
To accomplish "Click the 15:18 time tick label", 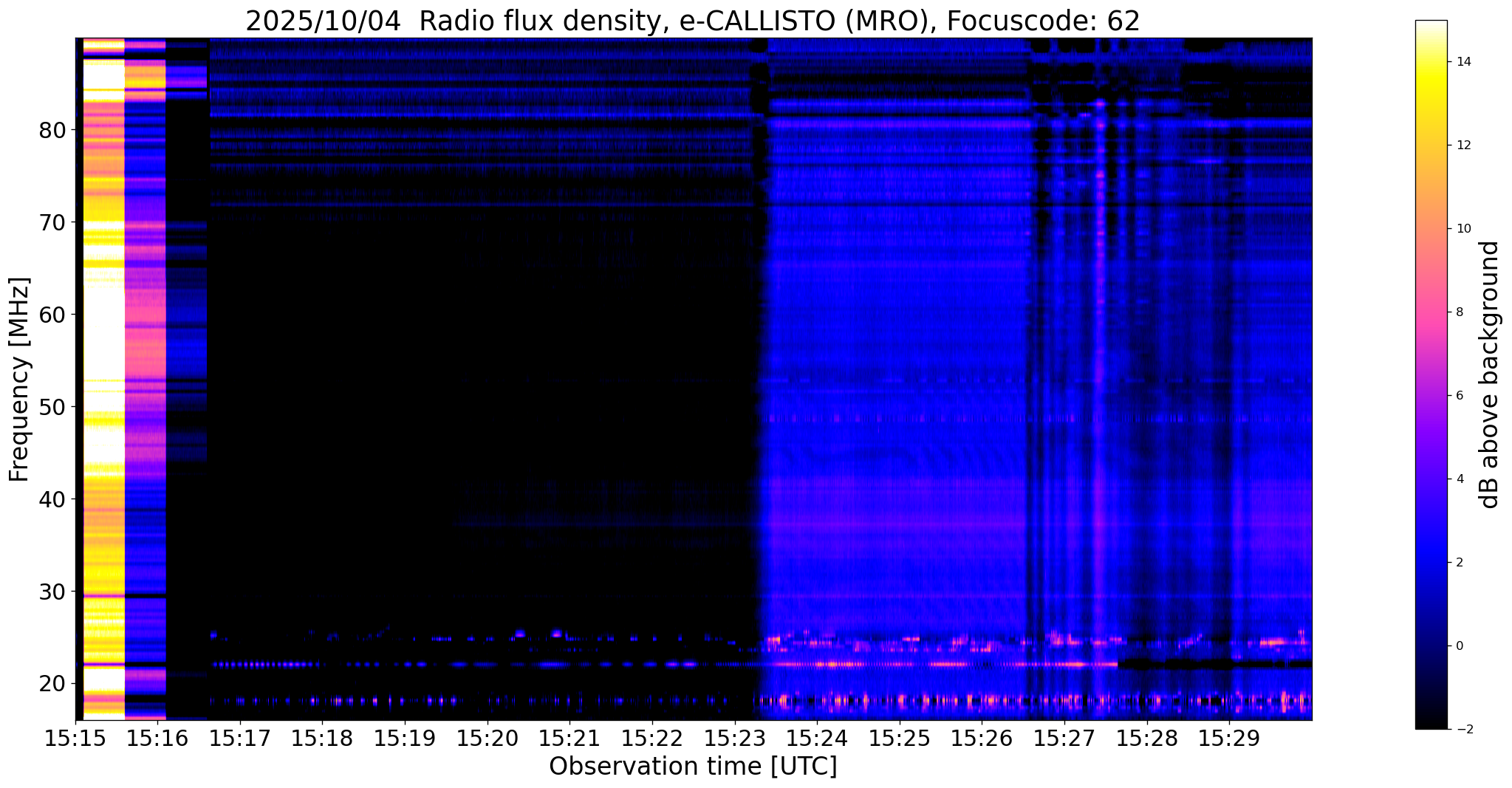I will pos(322,737).
